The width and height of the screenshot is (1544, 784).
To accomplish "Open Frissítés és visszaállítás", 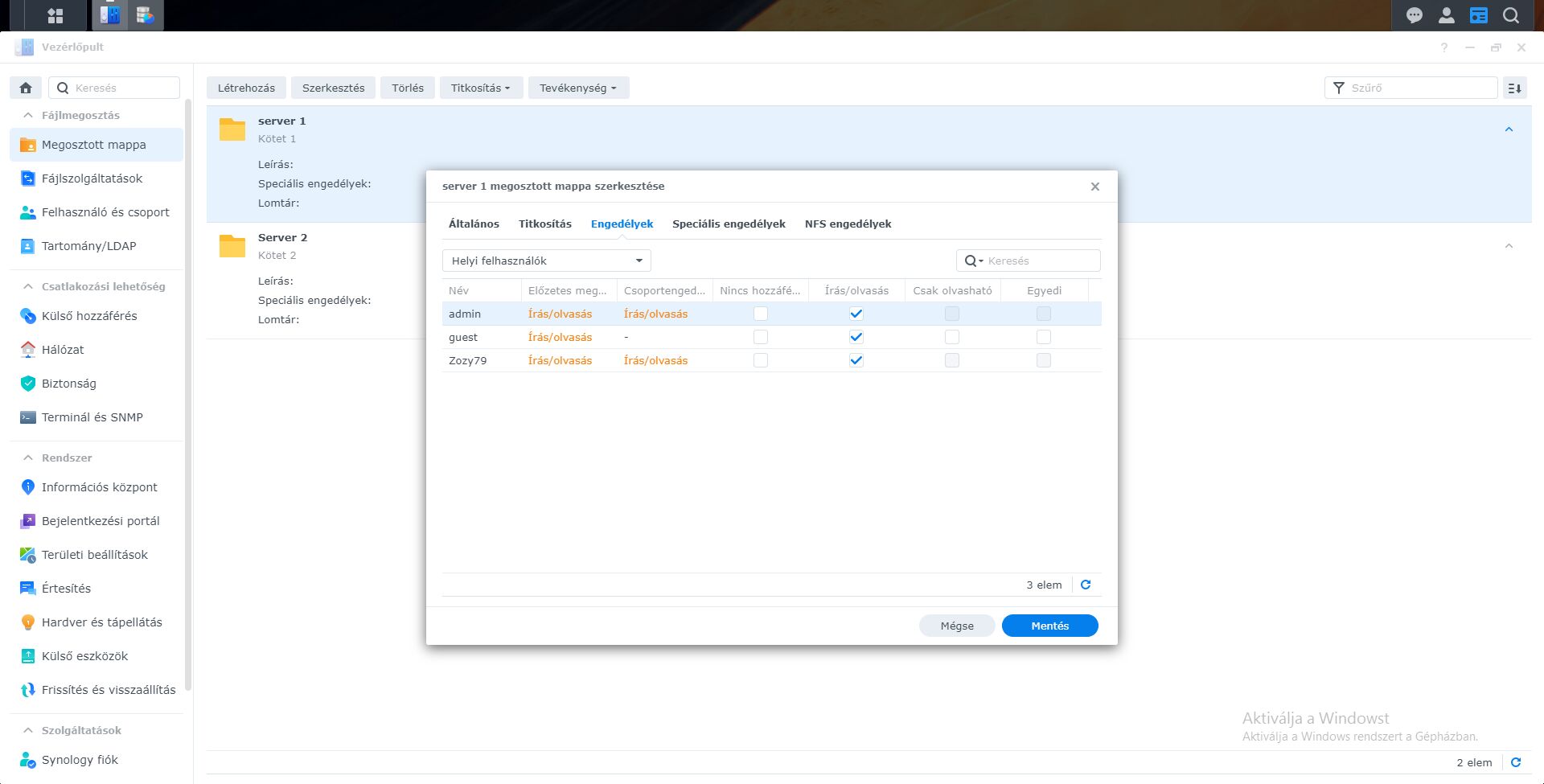I will 96,690.
